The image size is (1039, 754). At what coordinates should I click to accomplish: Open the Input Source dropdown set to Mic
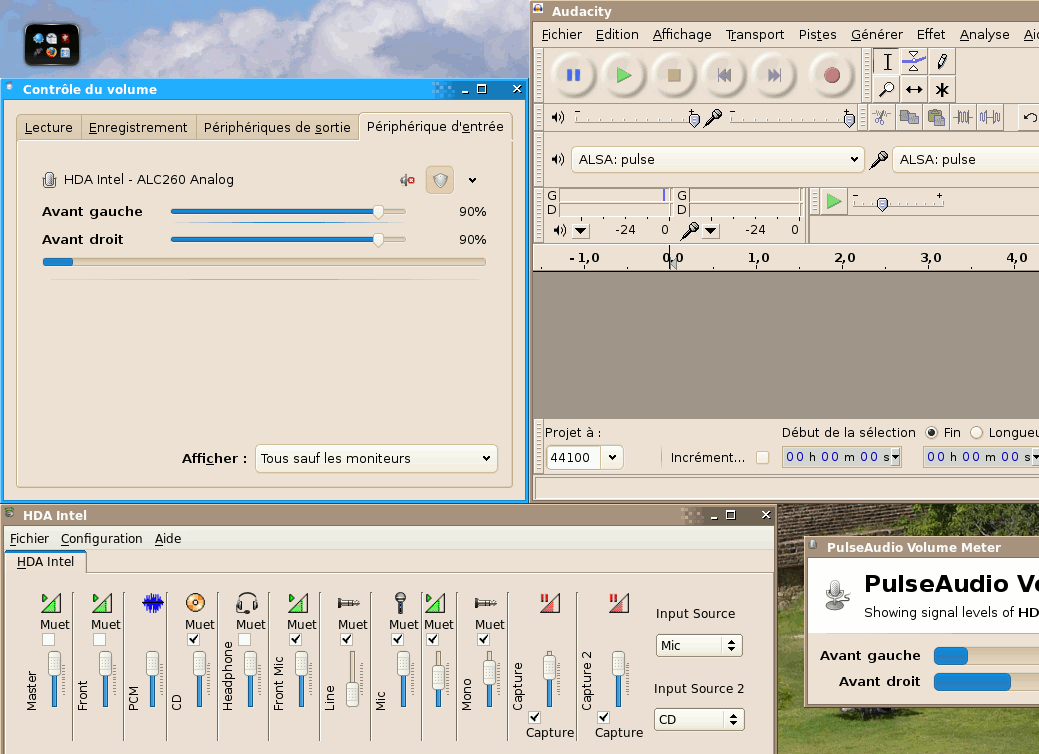[699, 645]
